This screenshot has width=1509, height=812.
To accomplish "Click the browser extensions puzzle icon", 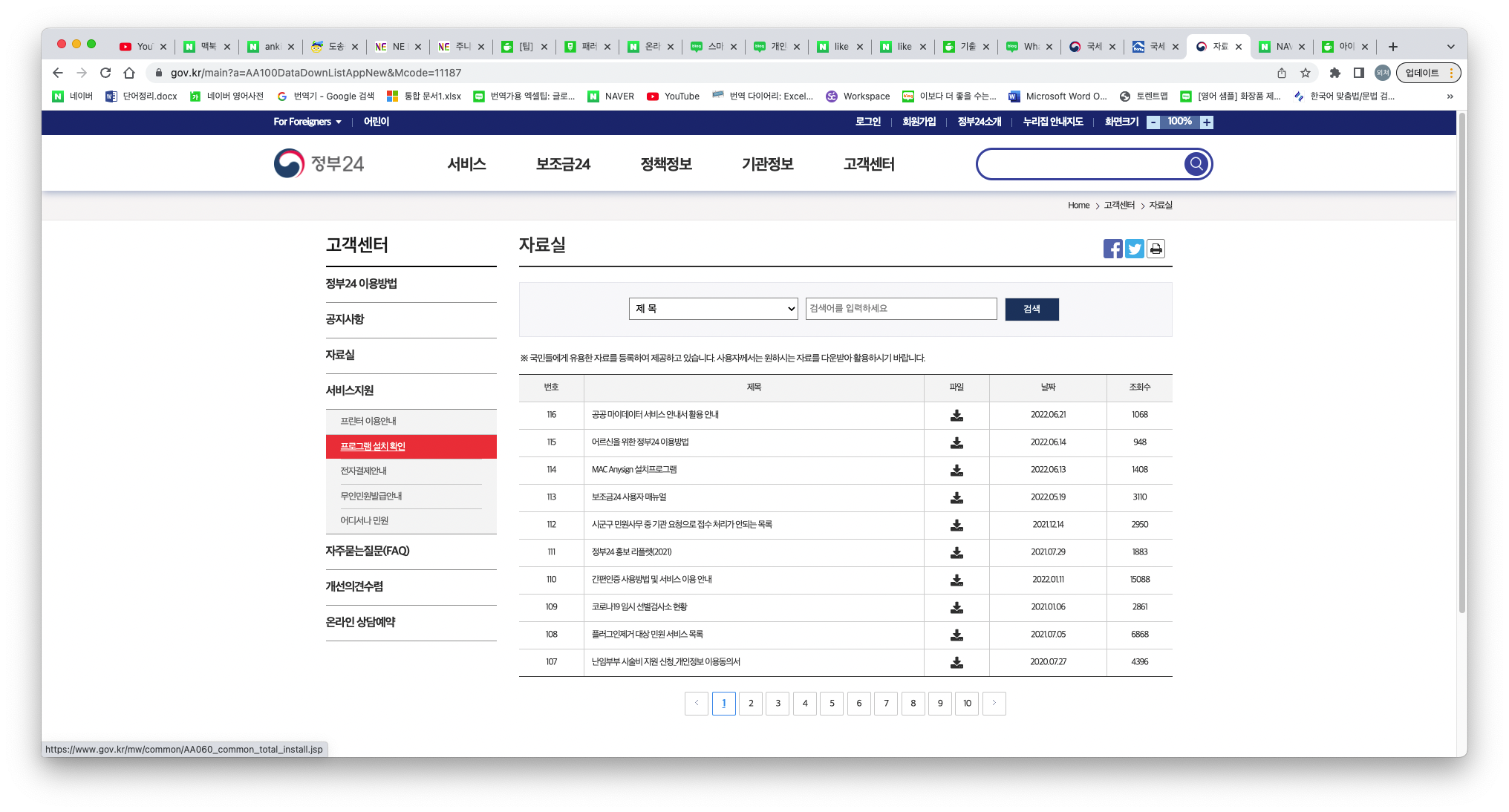I will [1334, 73].
